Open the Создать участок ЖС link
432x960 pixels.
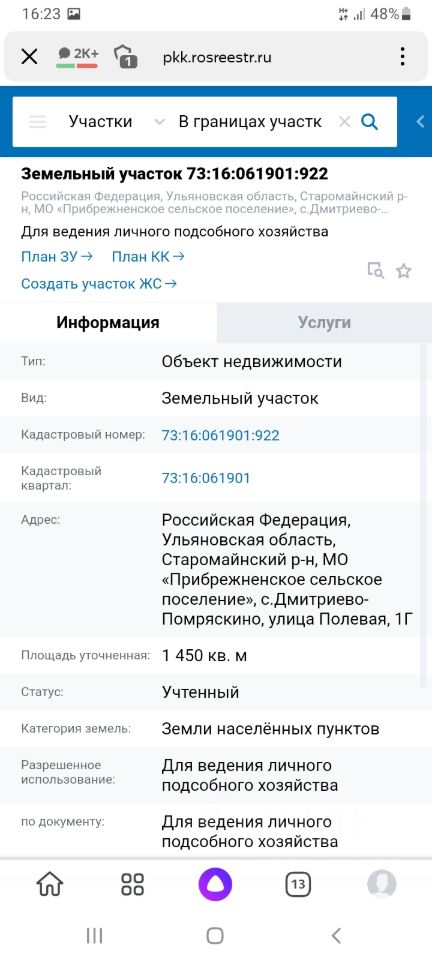tap(99, 283)
